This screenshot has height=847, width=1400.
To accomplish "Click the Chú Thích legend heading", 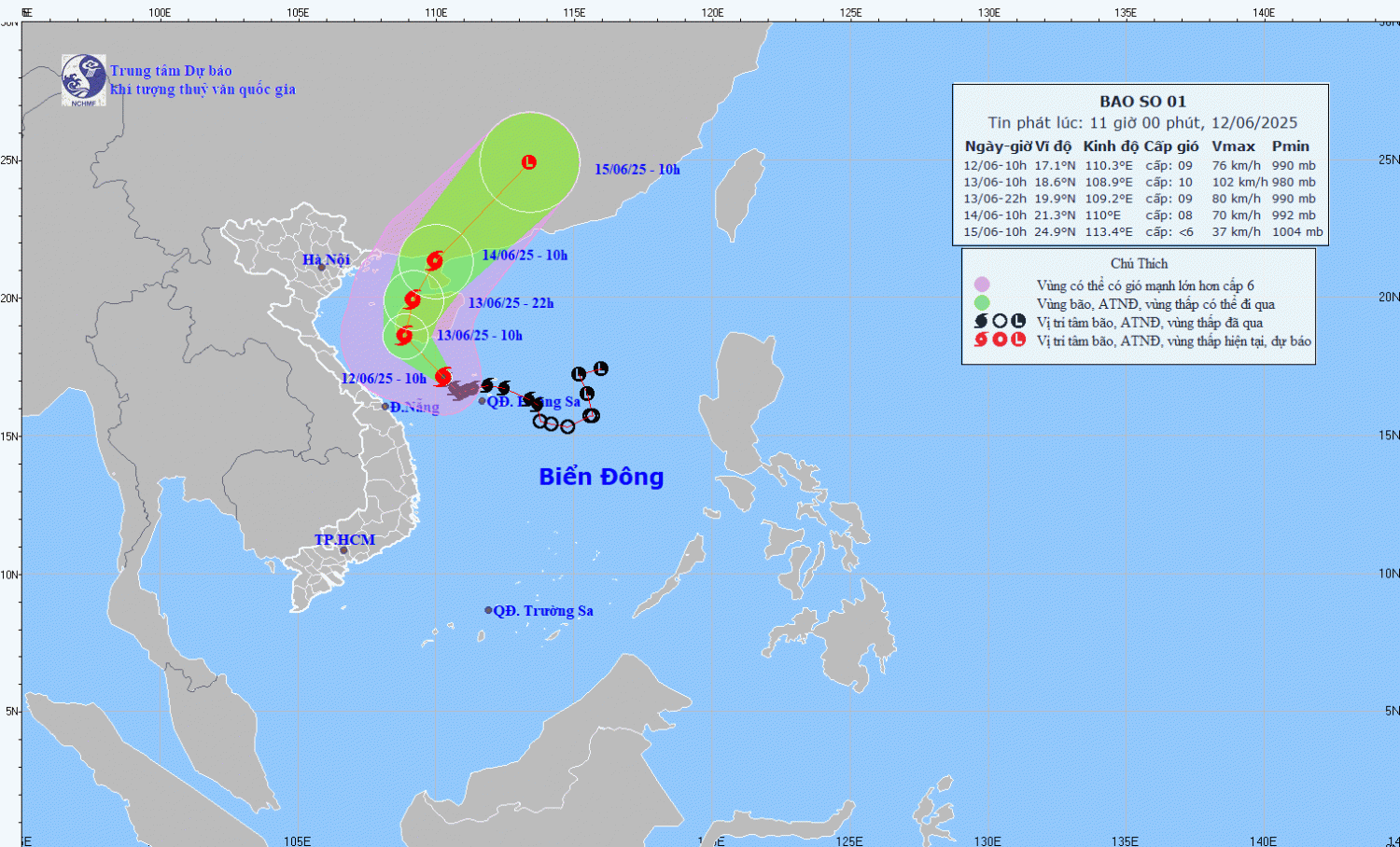I will [x=1139, y=264].
